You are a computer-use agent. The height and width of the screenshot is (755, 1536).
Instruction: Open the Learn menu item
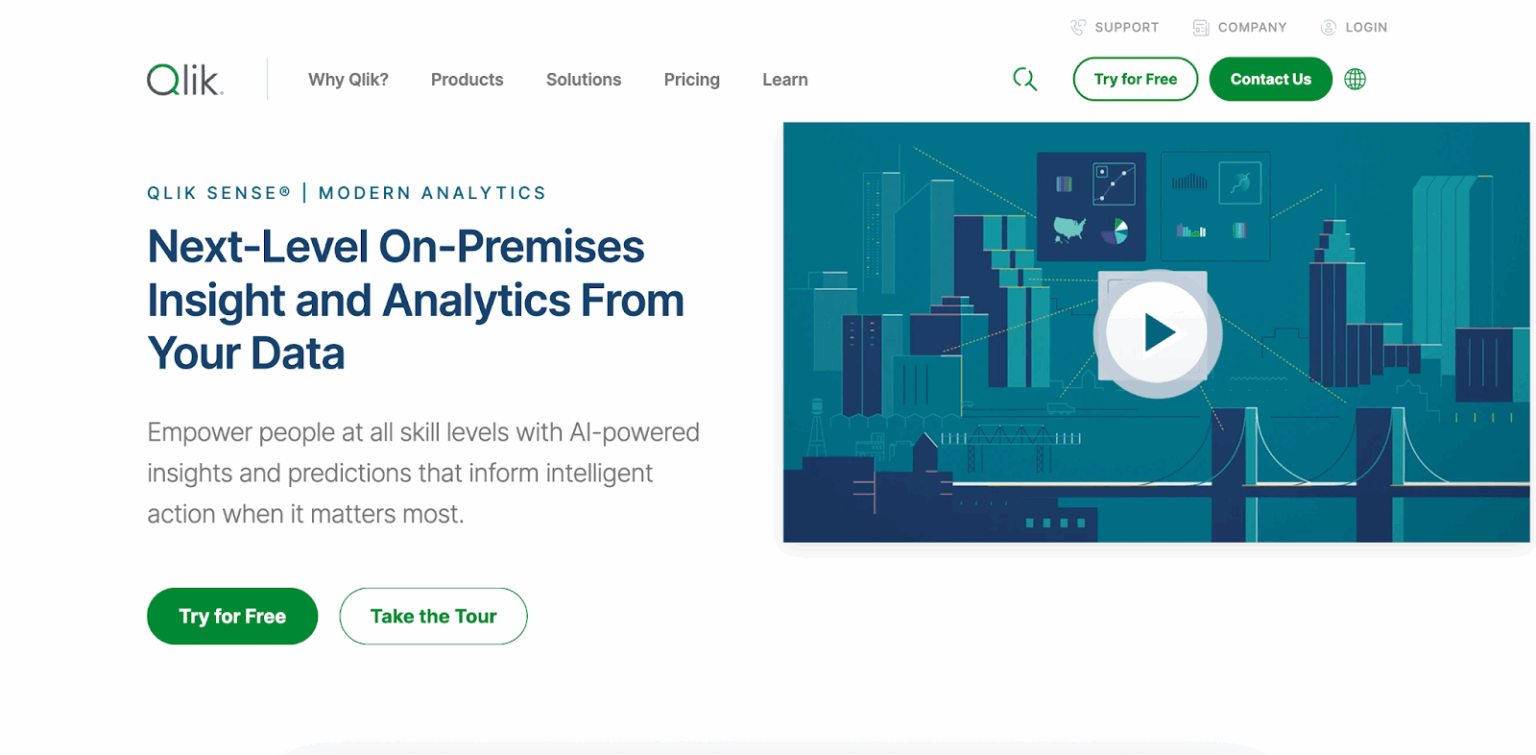pos(785,80)
